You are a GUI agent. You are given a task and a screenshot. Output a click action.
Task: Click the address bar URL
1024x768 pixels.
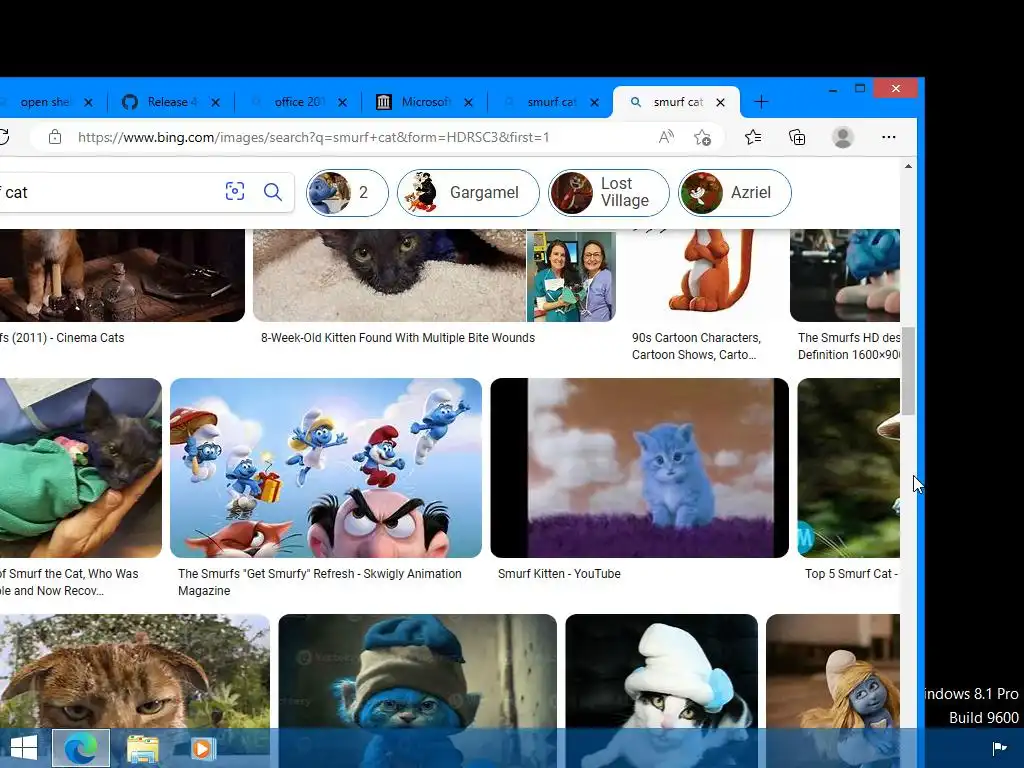click(x=313, y=137)
